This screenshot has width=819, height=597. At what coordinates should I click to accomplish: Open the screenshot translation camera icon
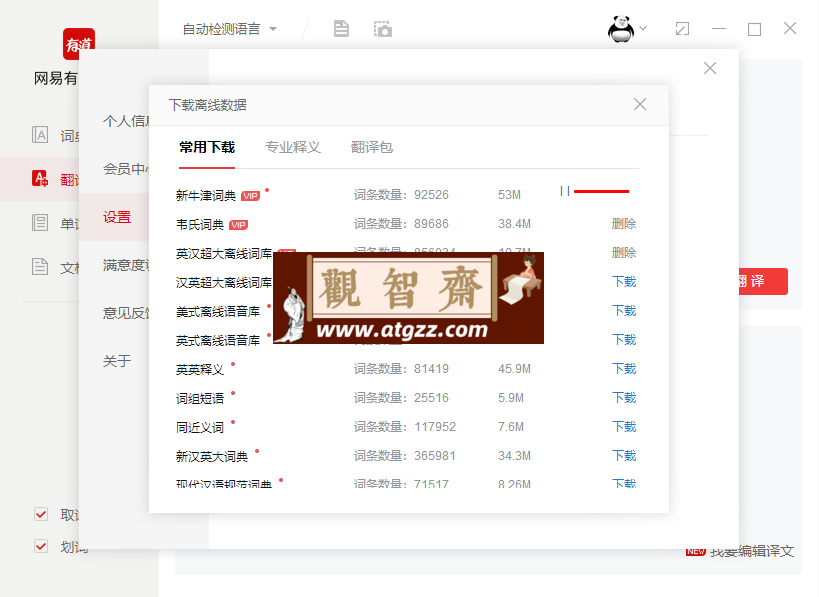coord(383,29)
